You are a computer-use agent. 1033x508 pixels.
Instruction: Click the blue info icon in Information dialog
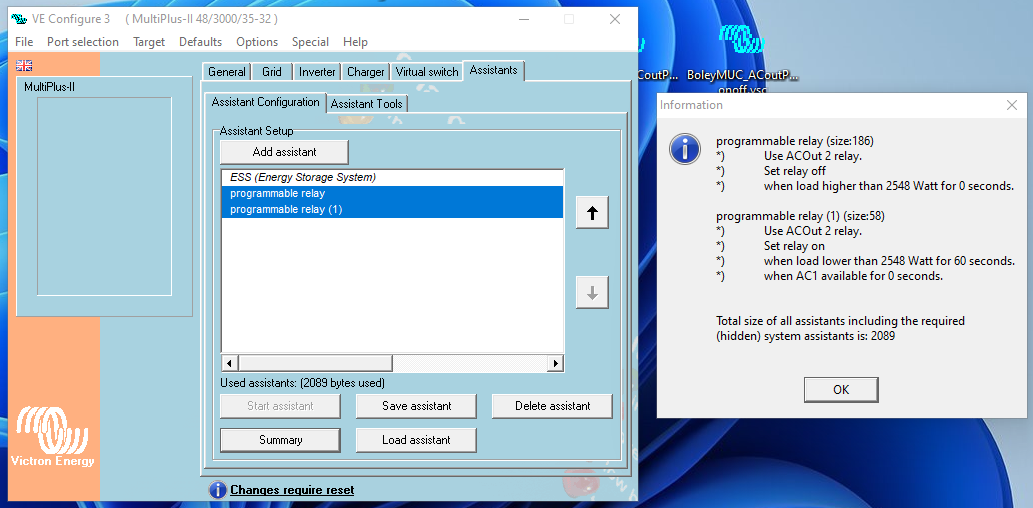pos(684,149)
